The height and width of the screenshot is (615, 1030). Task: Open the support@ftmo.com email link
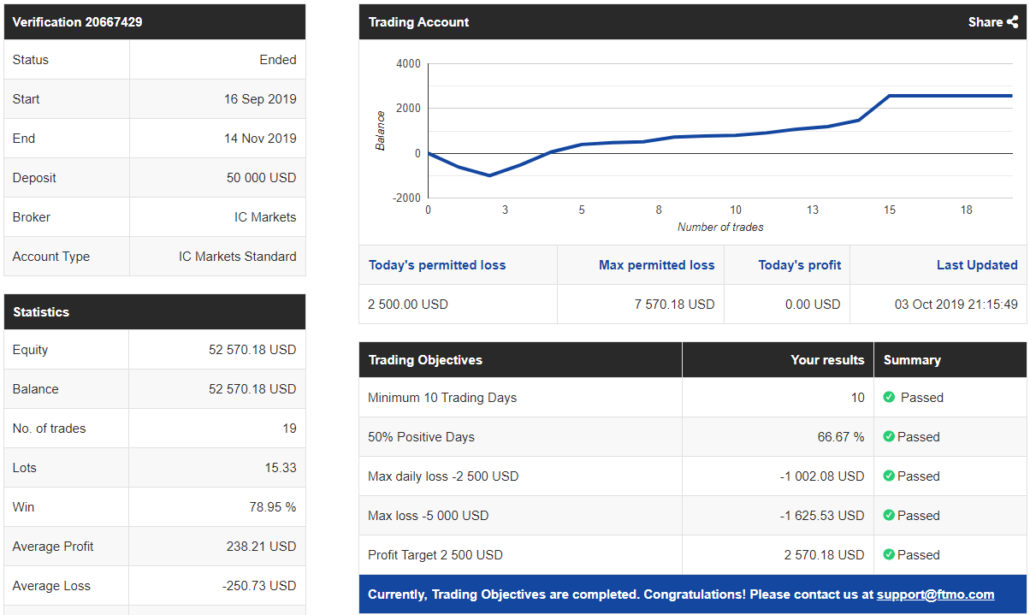pyautogui.click(x=935, y=595)
